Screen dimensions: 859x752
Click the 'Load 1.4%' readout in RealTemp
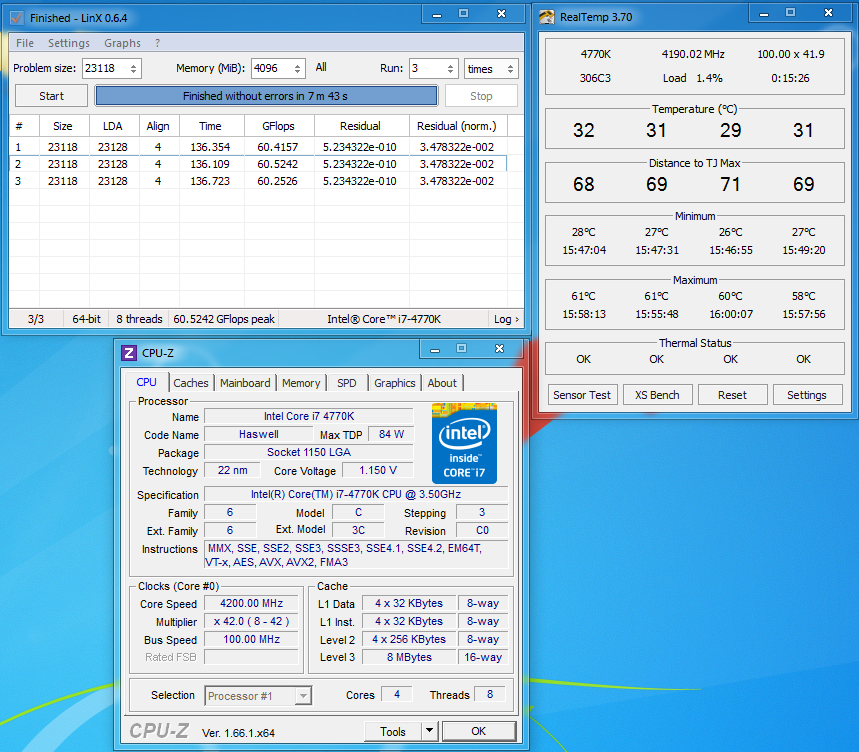692,78
